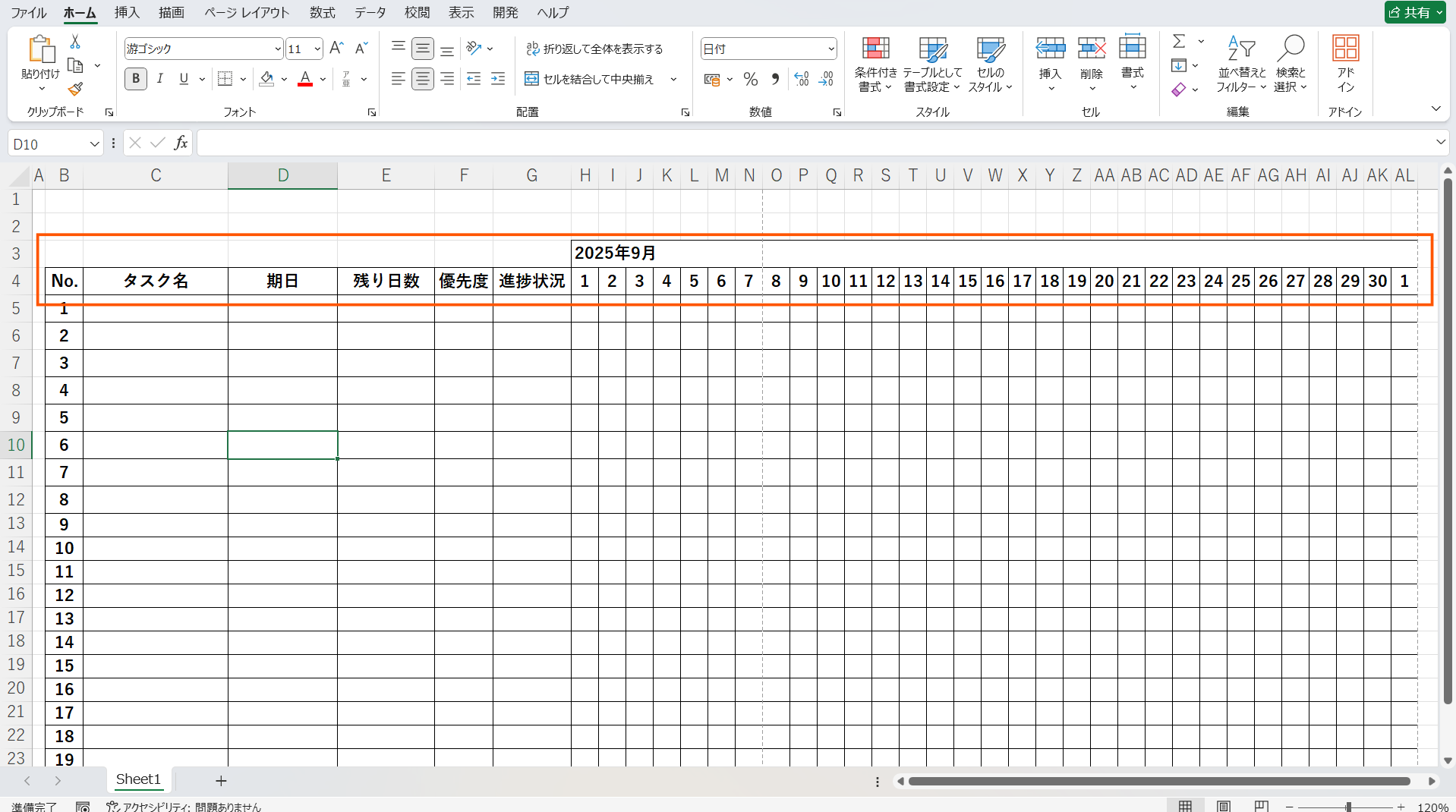The image size is (1456, 812).
Task: Switch to the Sheet1 tab
Action: 138,779
